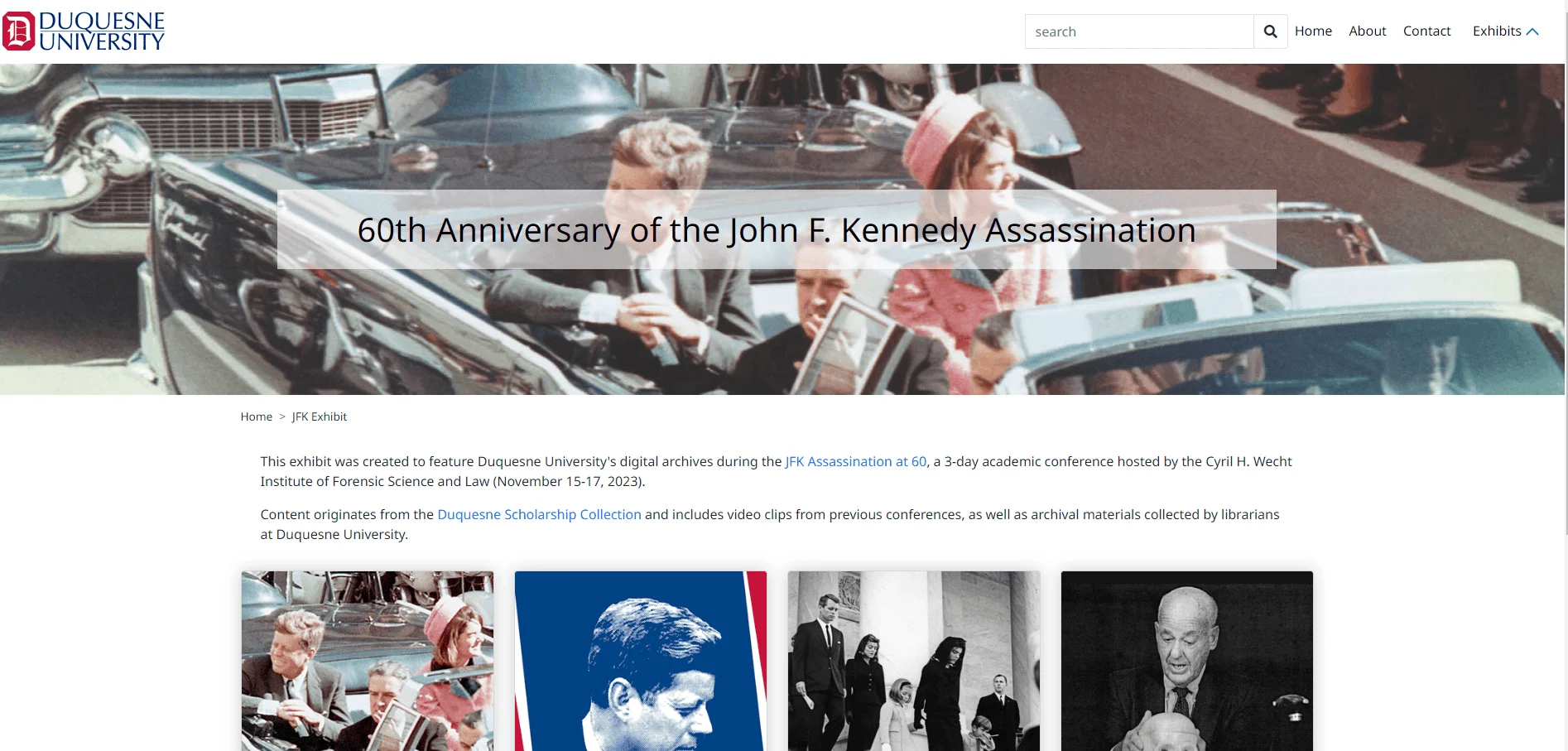Viewport: 1568px width, 751px height.
Task: Open the Home navigation item
Action: click(x=1313, y=31)
